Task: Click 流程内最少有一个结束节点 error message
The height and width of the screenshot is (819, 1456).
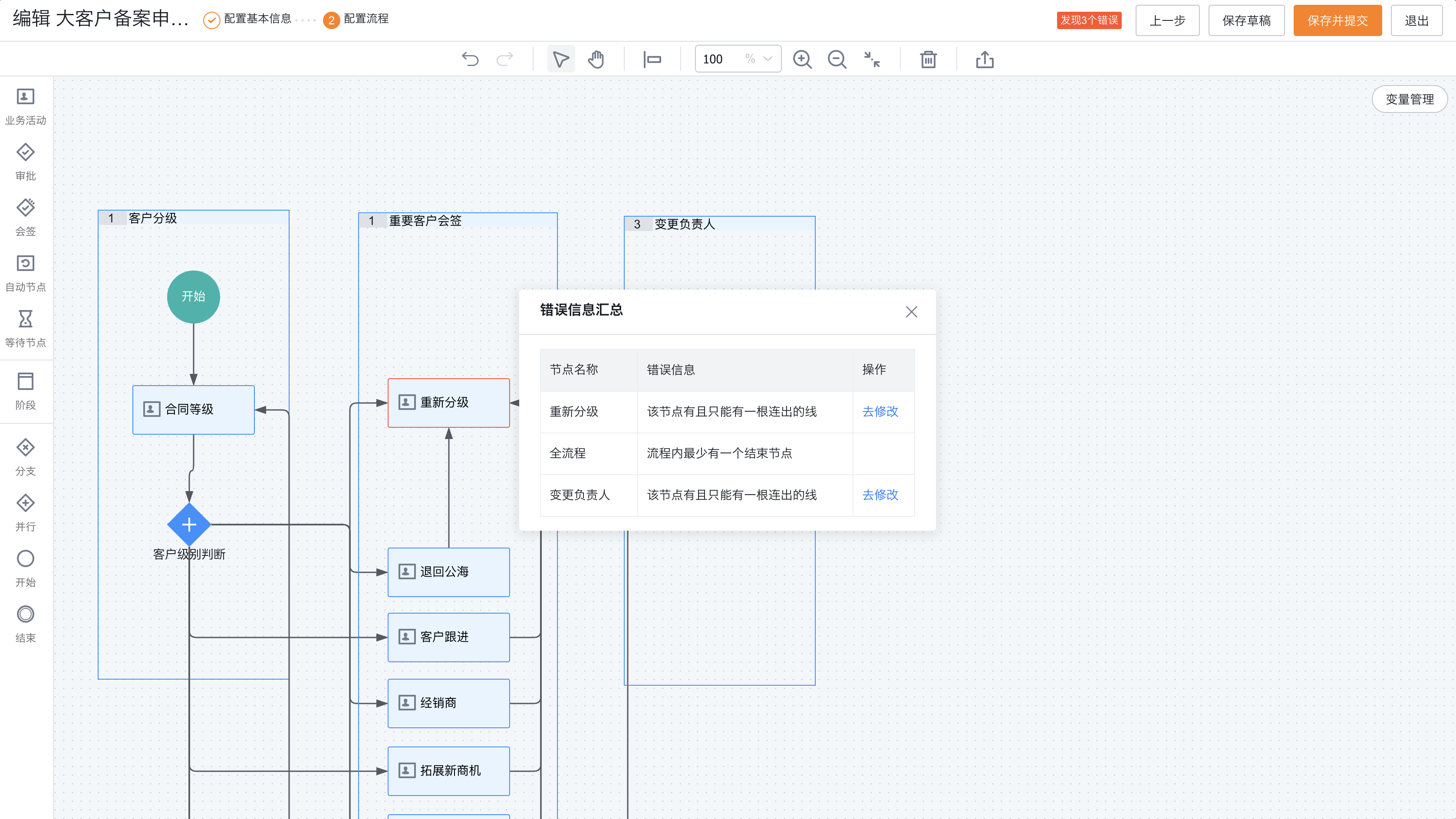Action: 719,453
